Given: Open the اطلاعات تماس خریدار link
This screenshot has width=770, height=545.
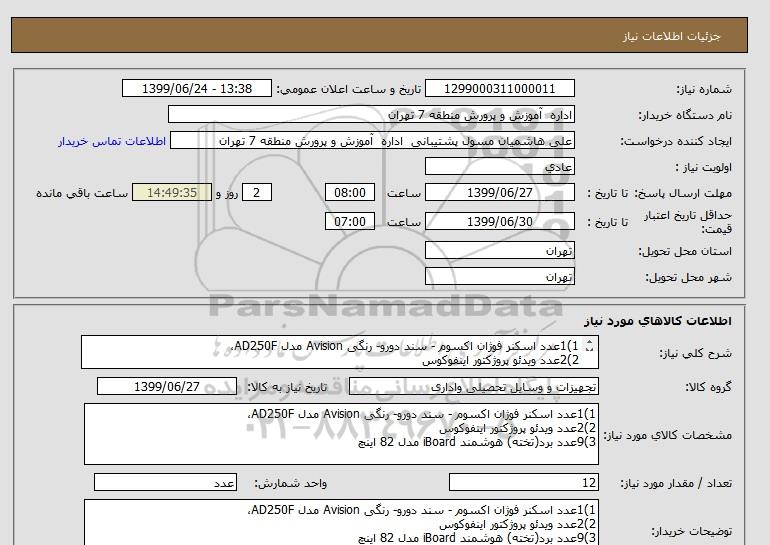Looking at the screenshot, I should pyautogui.click(x=112, y=141).
